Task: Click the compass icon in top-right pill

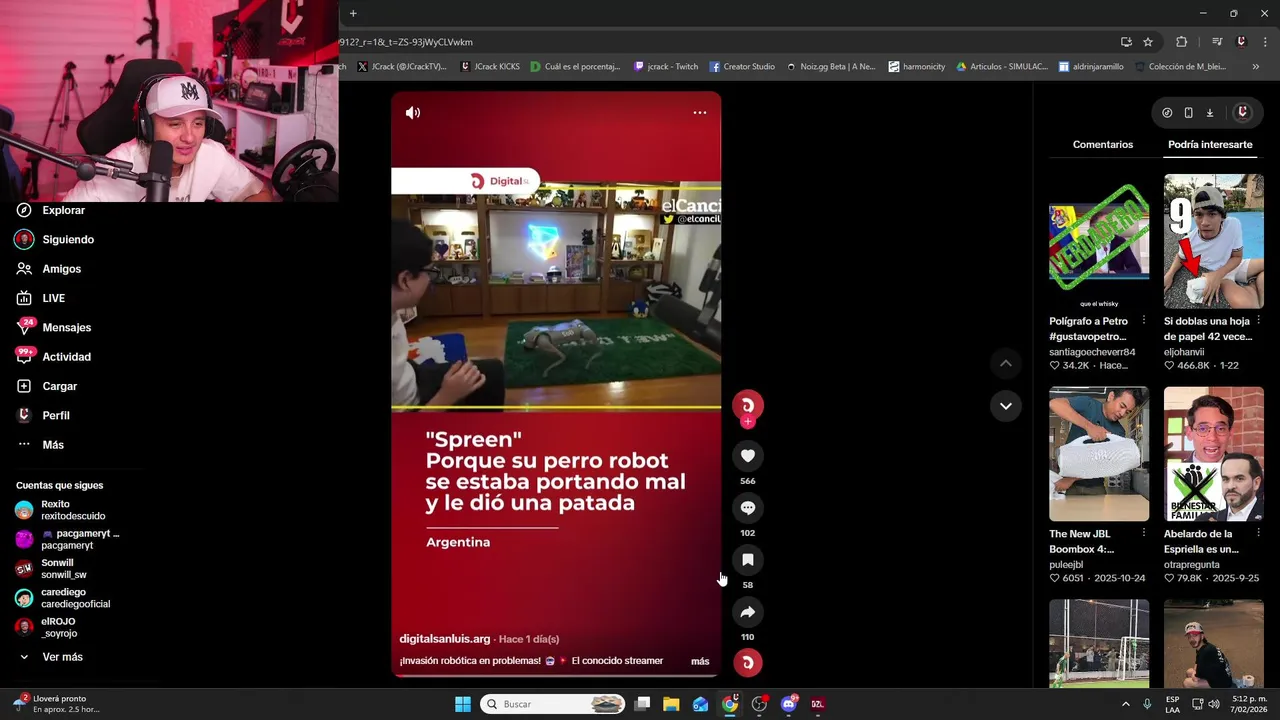Action: click(1167, 113)
